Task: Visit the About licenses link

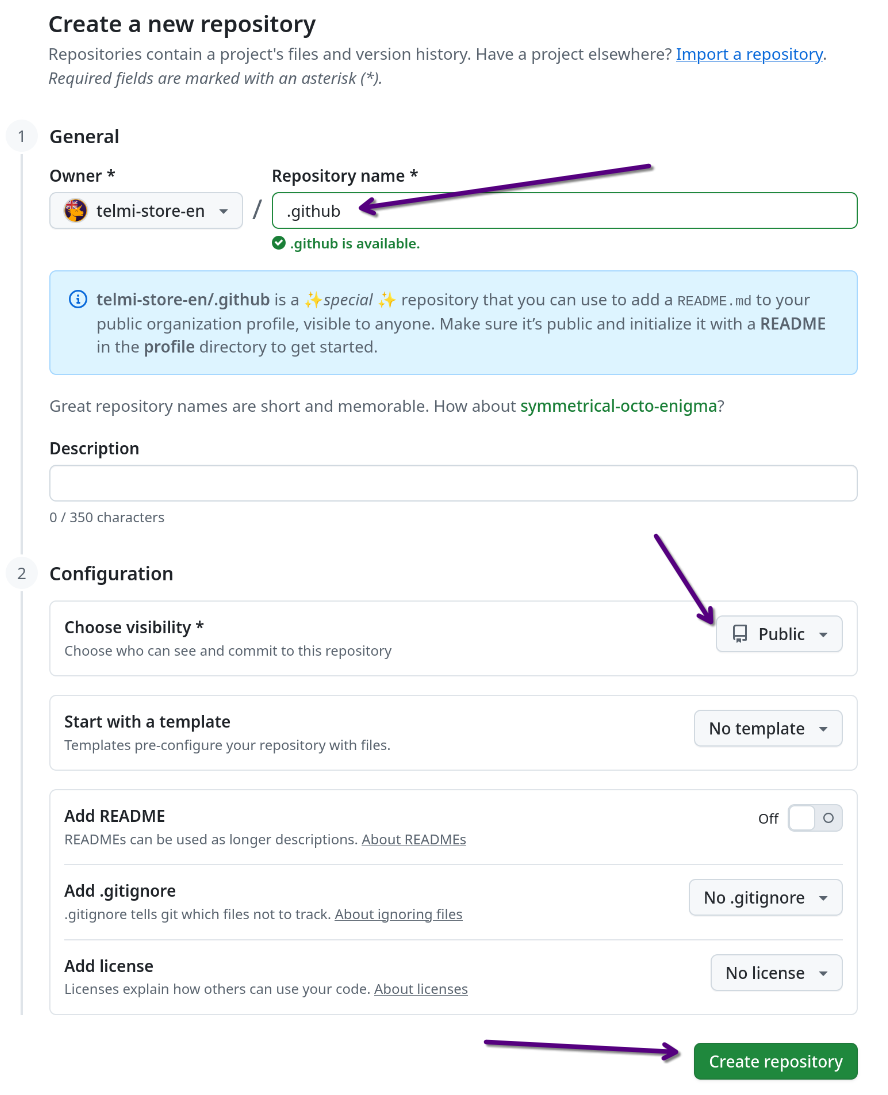Action: (x=420, y=989)
